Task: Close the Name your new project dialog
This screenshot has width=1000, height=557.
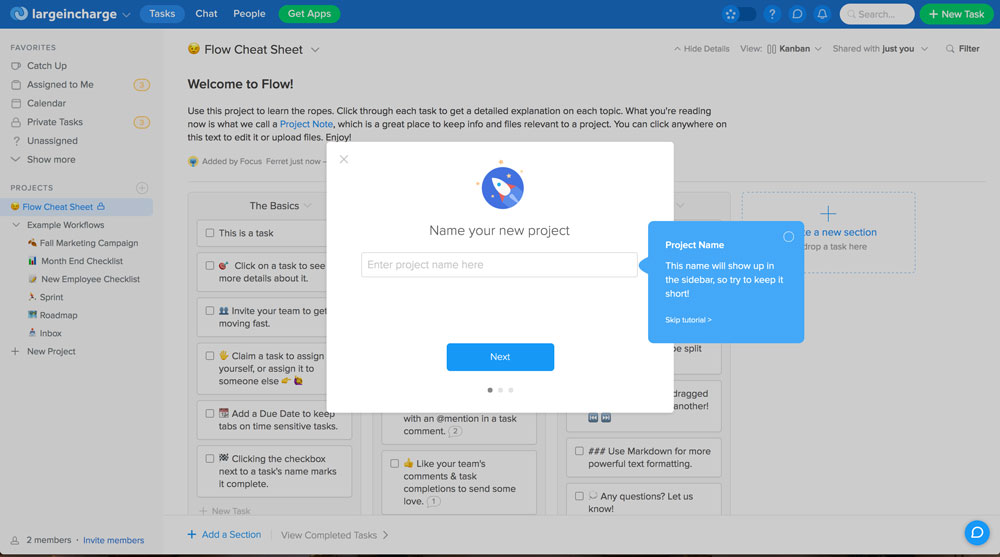Action: [x=344, y=160]
